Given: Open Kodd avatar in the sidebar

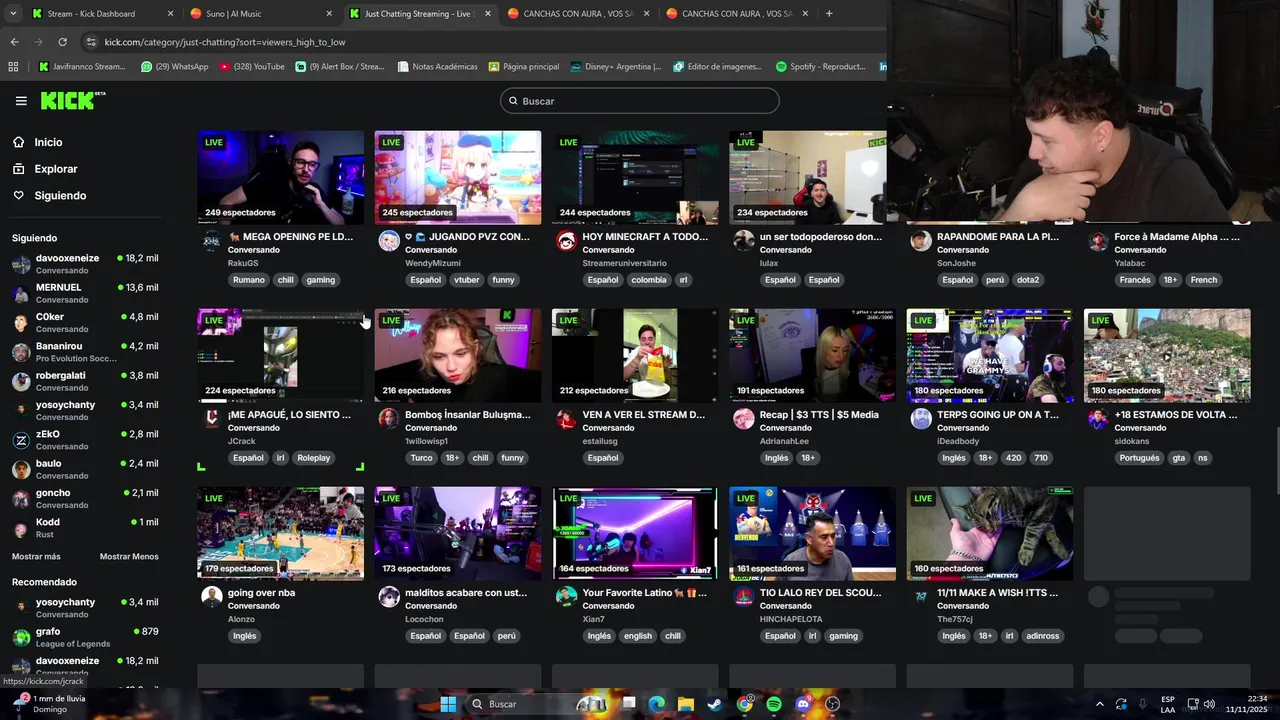Looking at the screenshot, I should point(21,528).
